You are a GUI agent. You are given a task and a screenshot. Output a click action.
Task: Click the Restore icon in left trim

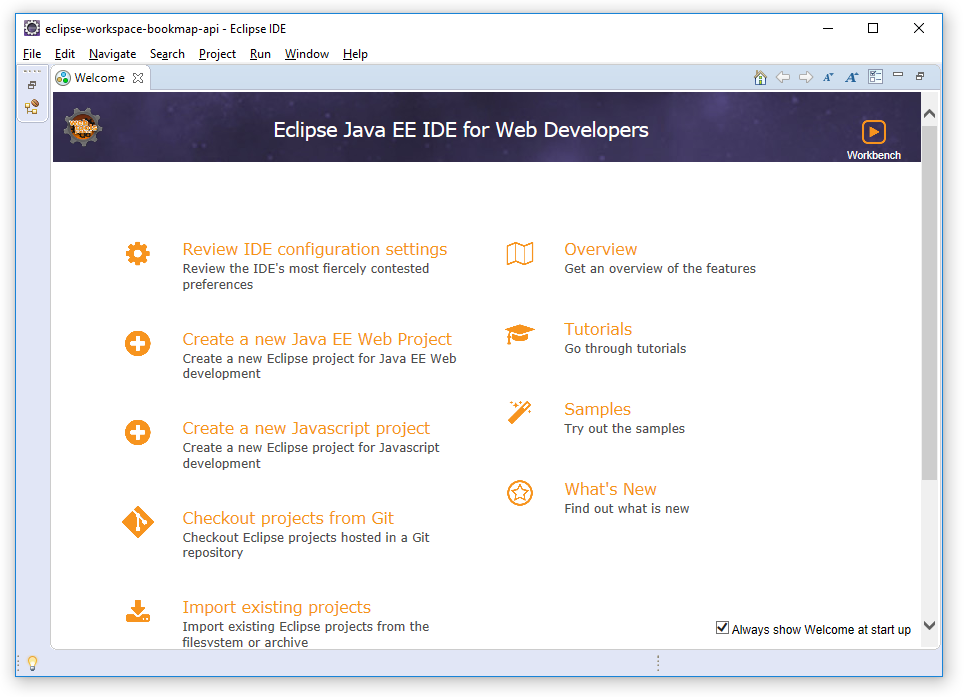[x=32, y=86]
